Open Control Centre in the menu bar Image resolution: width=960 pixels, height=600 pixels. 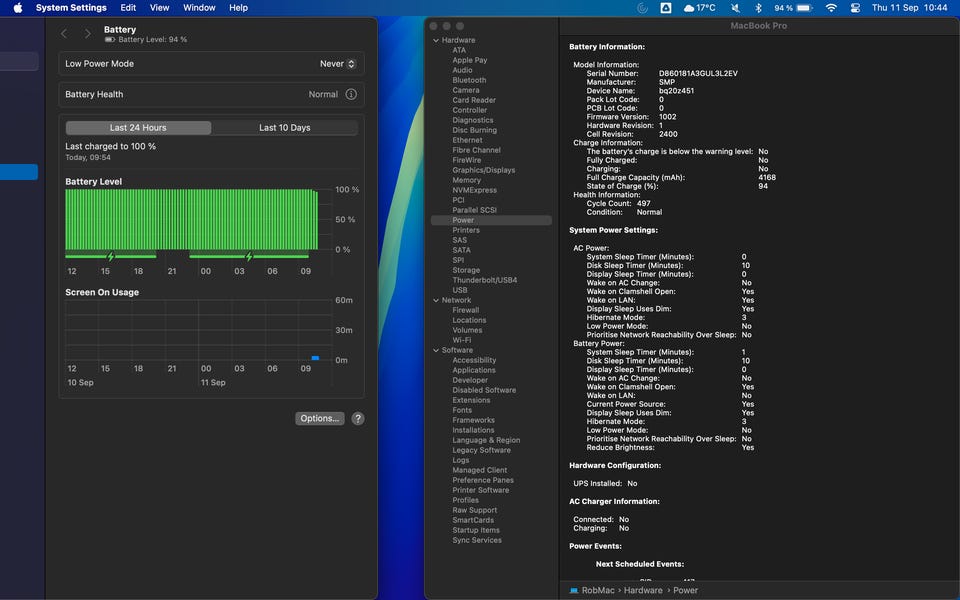(x=855, y=8)
